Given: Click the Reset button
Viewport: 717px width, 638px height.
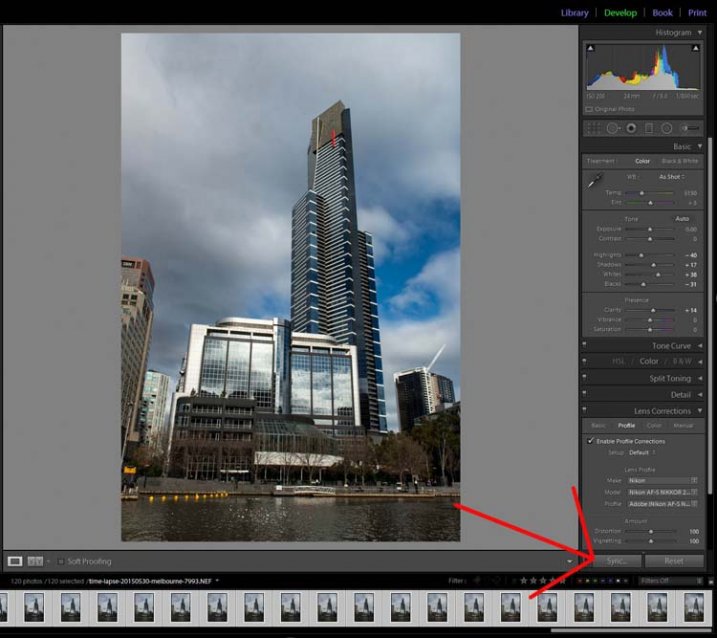Looking at the screenshot, I should click(x=673, y=561).
